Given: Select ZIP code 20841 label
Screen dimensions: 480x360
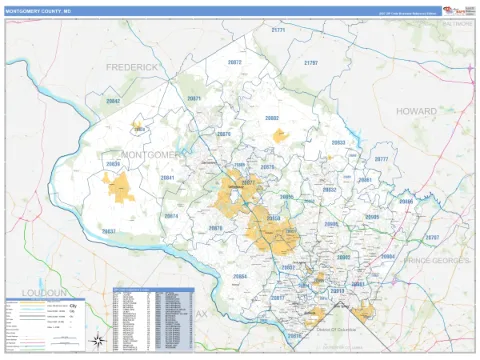Looking at the screenshot, I should tap(167, 178).
